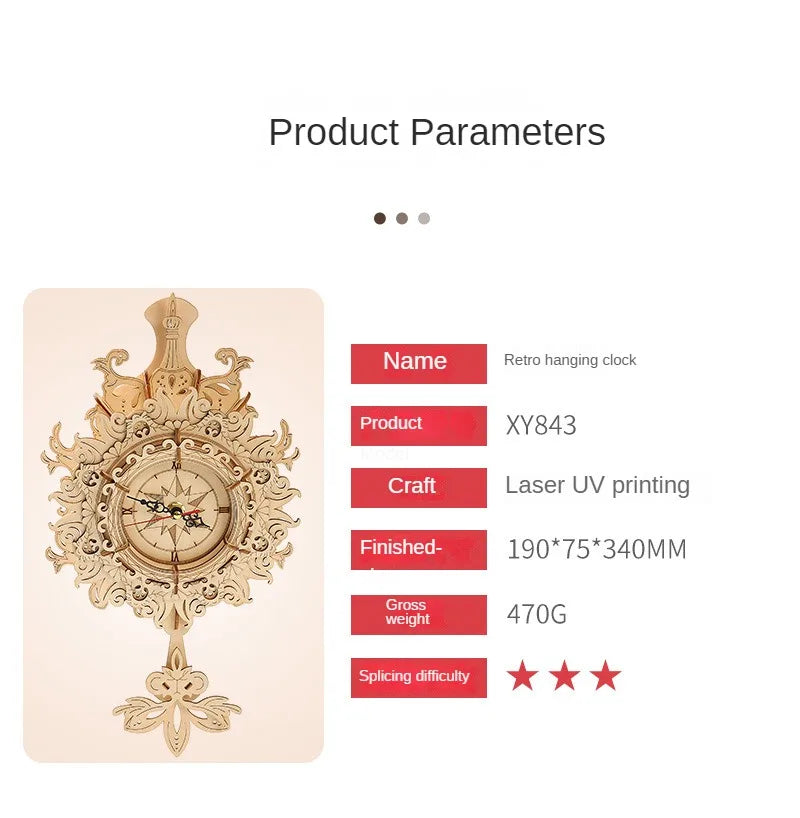800x818 pixels.
Task: Click the Retro hanging clock text
Action: (x=570, y=360)
